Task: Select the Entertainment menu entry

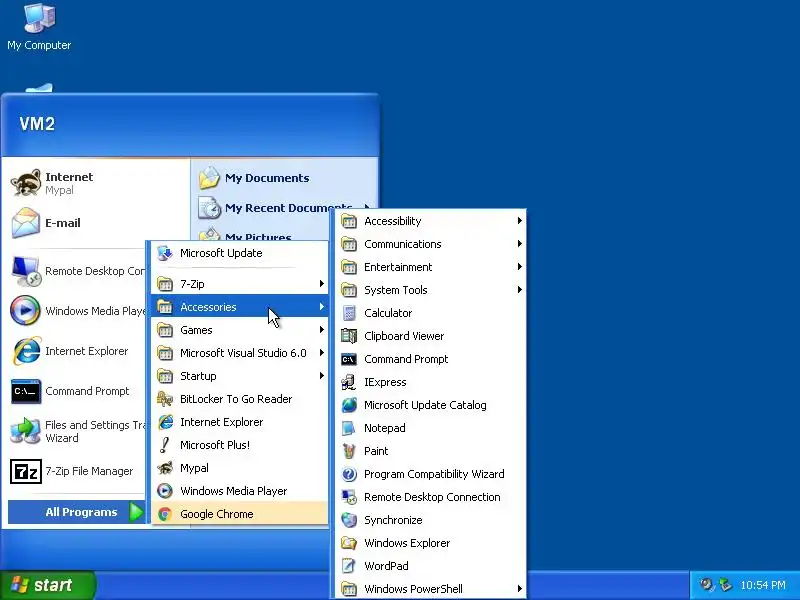Action: click(x=432, y=267)
